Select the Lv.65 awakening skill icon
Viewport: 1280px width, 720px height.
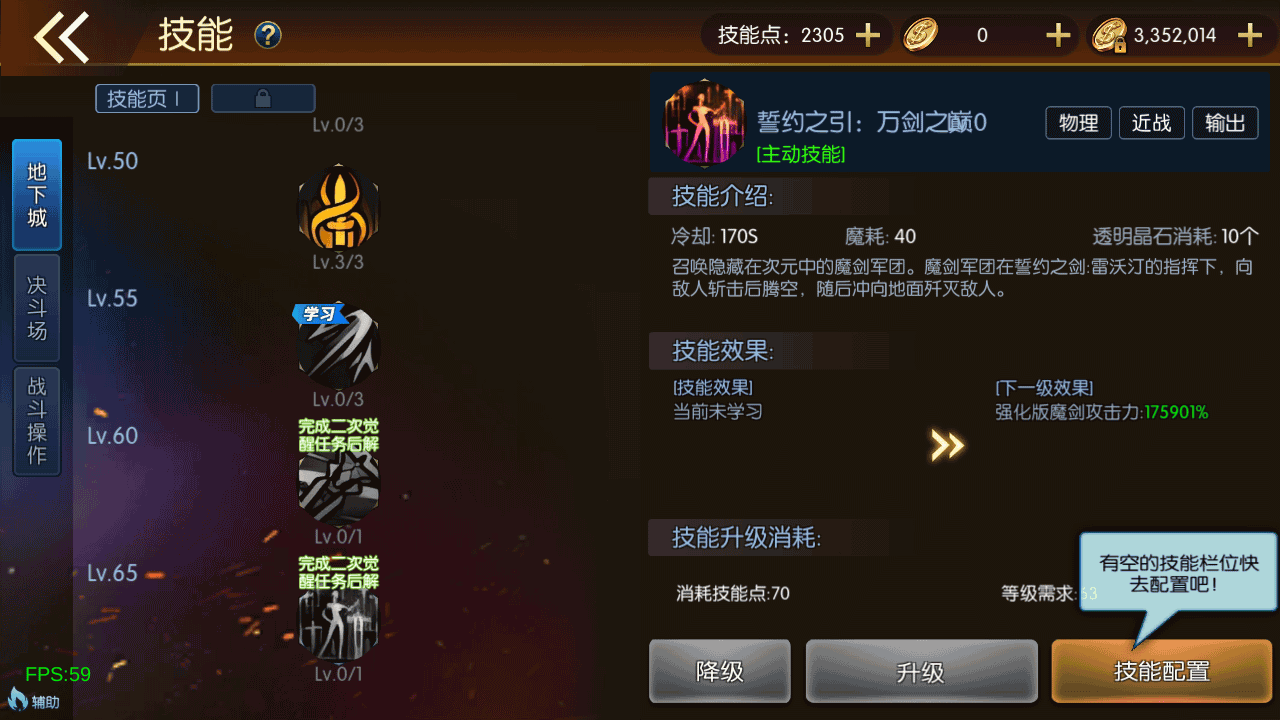click(x=339, y=624)
